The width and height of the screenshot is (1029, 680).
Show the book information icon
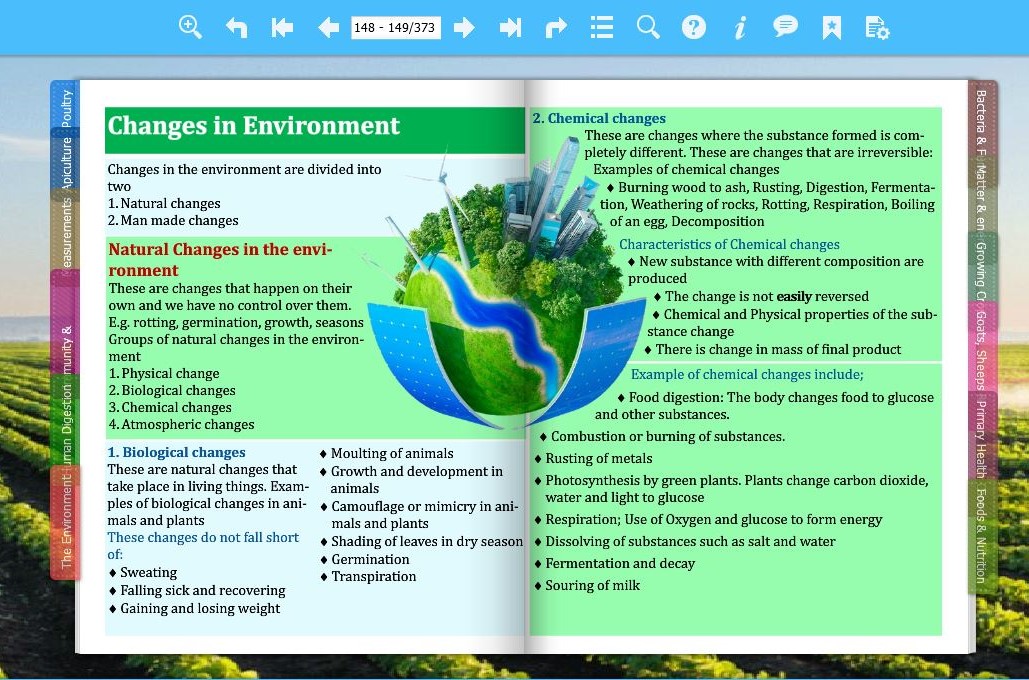click(x=740, y=27)
